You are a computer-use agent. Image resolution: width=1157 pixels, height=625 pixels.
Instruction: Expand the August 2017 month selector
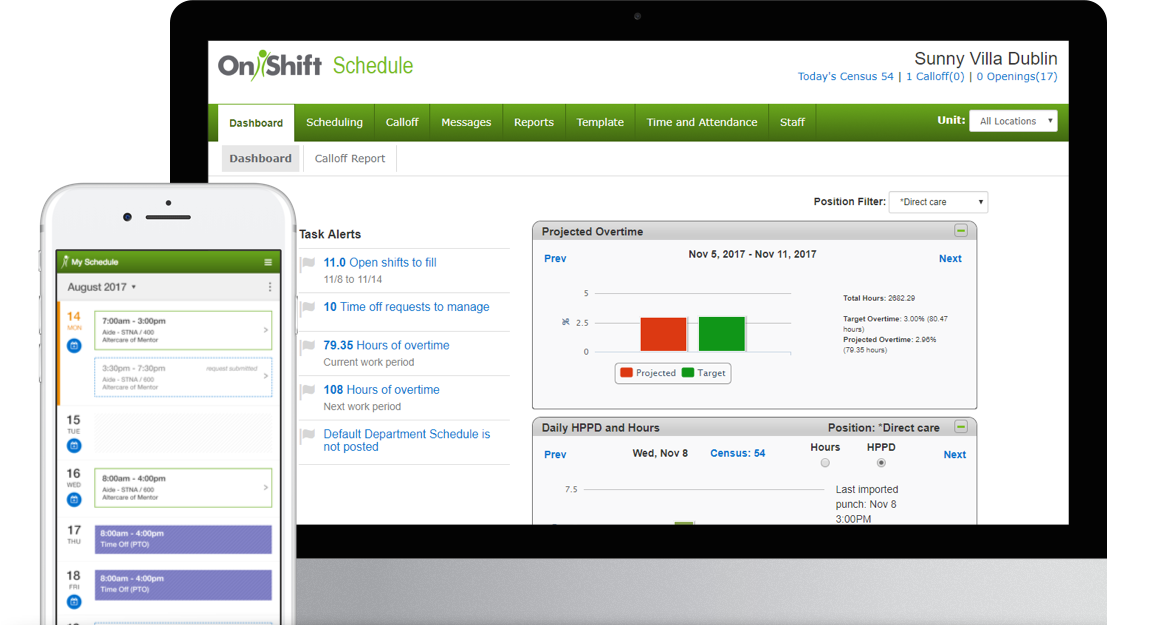tap(102, 287)
